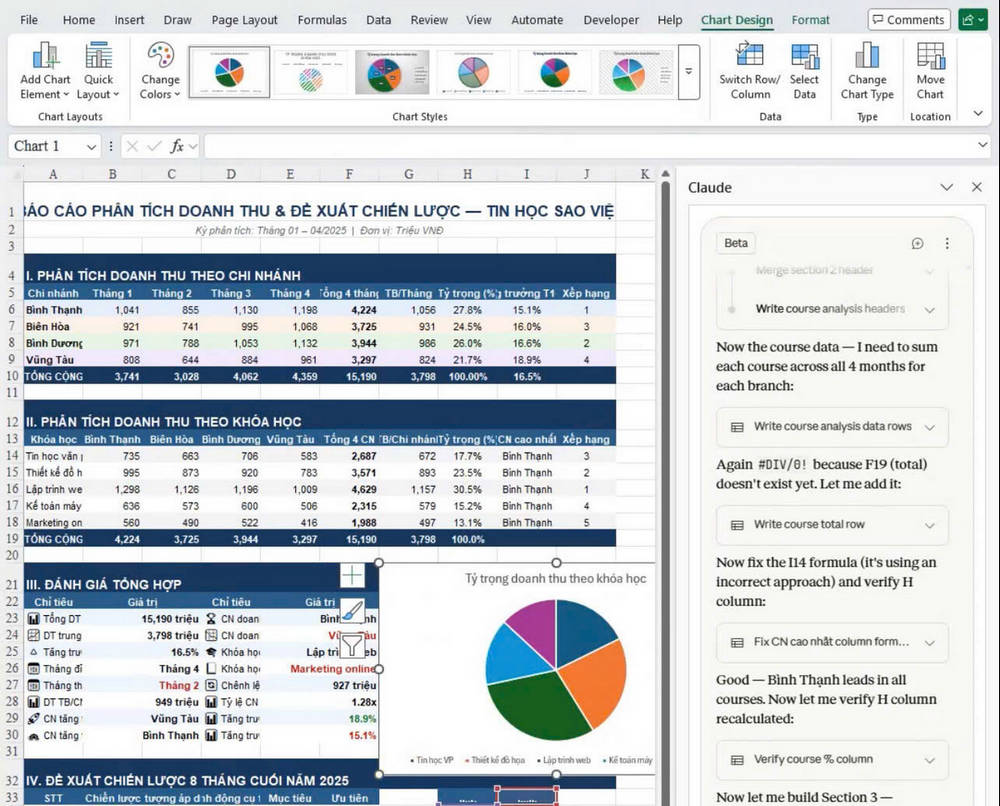Screen dimensions: 1000x806
Task: Open Select Data dialog
Action: coord(804,71)
